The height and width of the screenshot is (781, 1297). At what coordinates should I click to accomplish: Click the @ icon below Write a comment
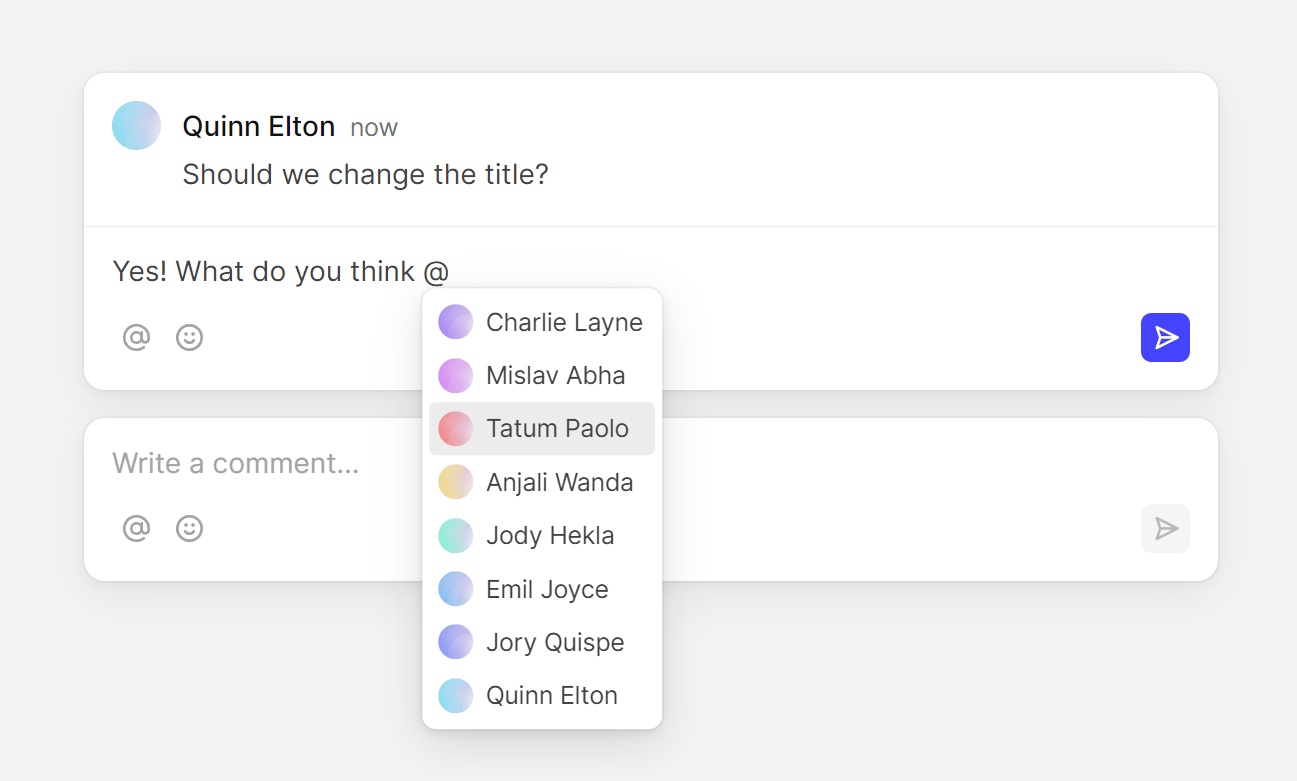(x=136, y=528)
